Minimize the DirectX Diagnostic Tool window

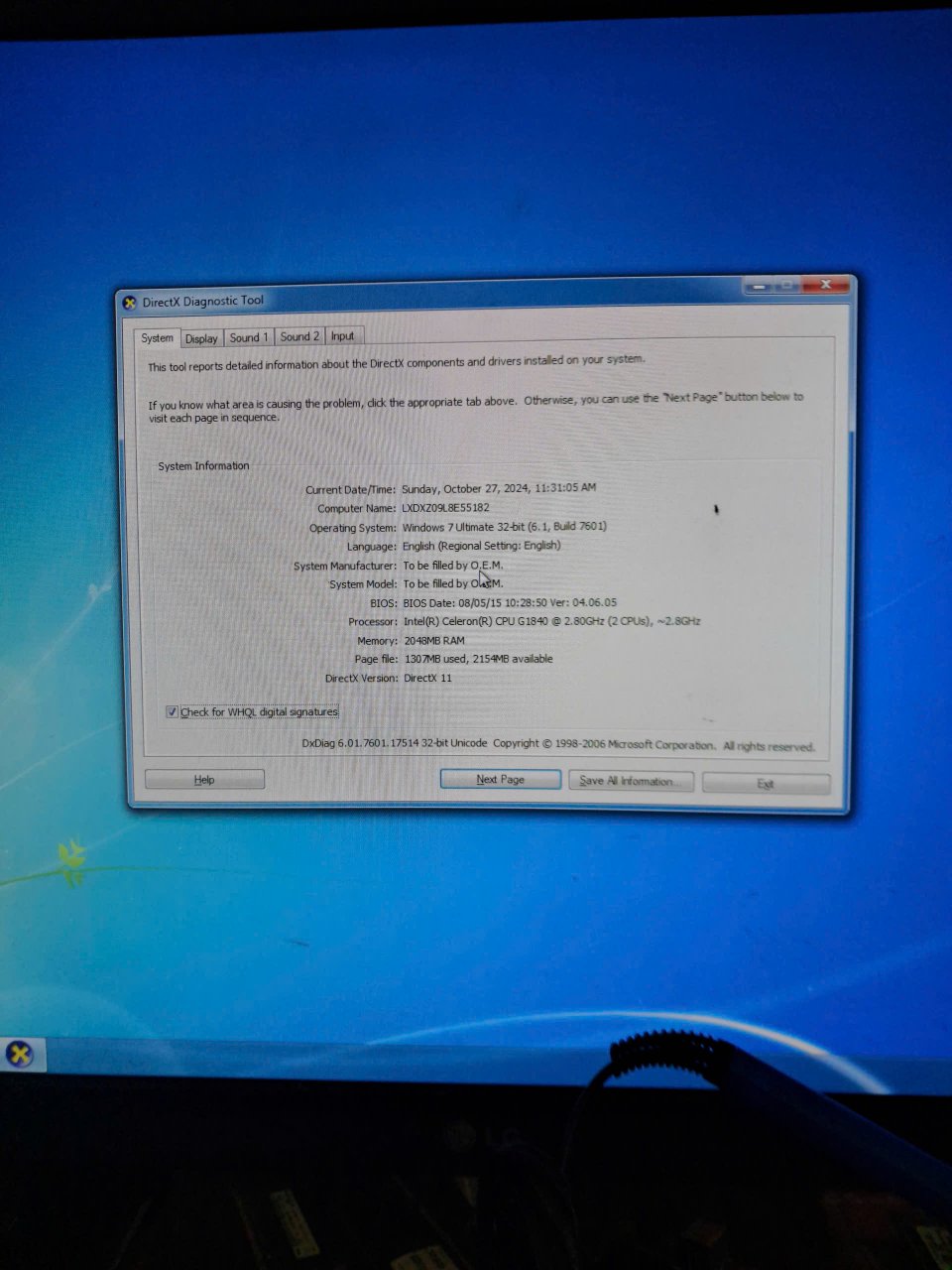(x=759, y=287)
